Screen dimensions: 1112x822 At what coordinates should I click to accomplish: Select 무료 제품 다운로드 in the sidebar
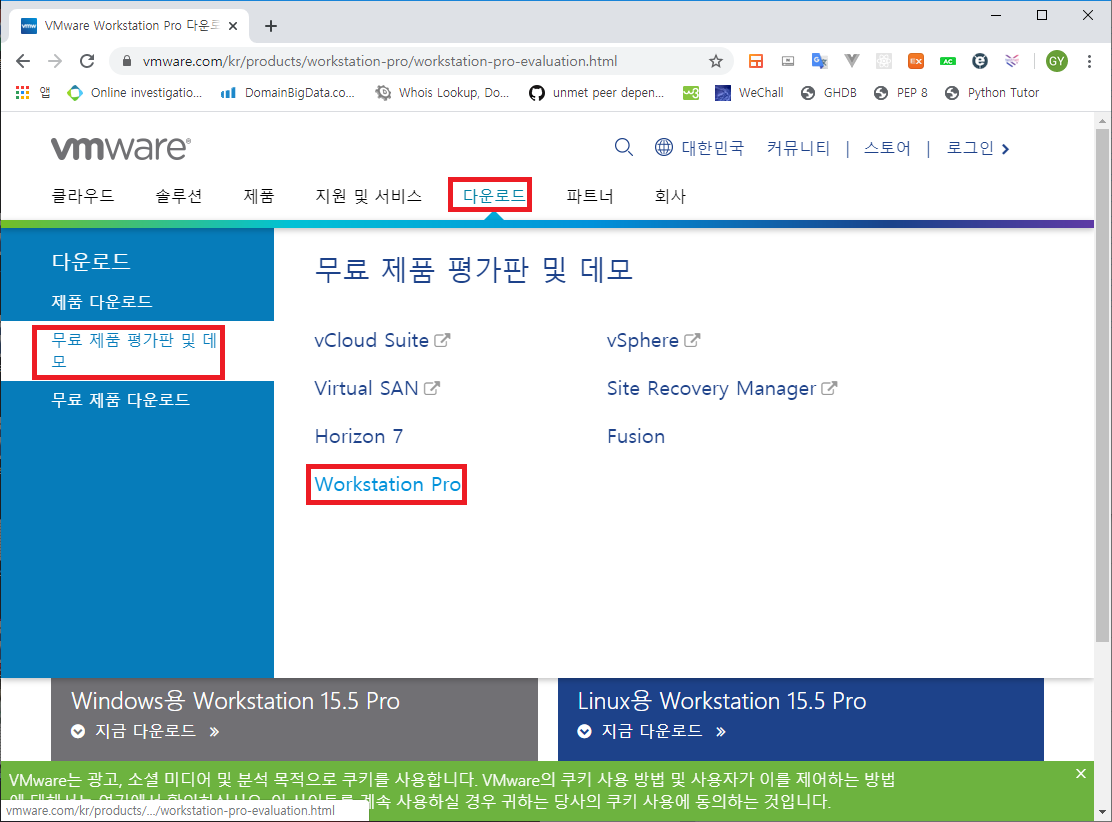pos(121,400)
